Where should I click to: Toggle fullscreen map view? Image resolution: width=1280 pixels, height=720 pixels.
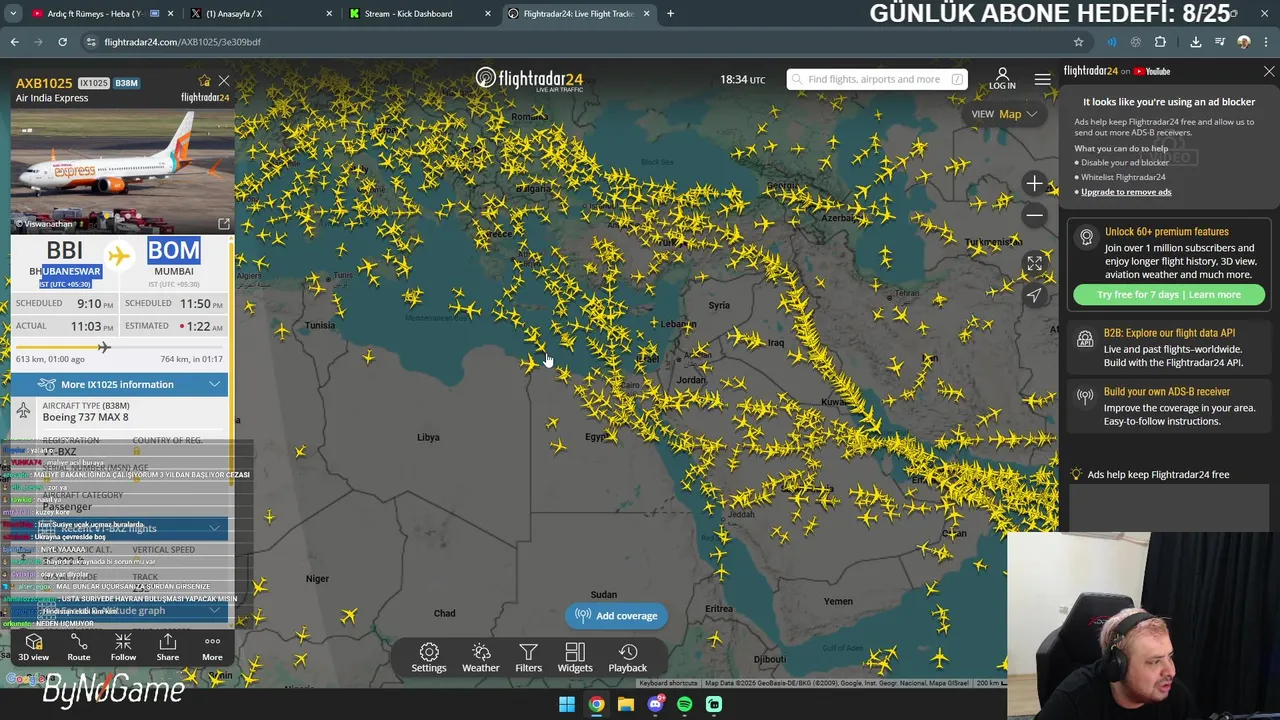pos(1034,264)
